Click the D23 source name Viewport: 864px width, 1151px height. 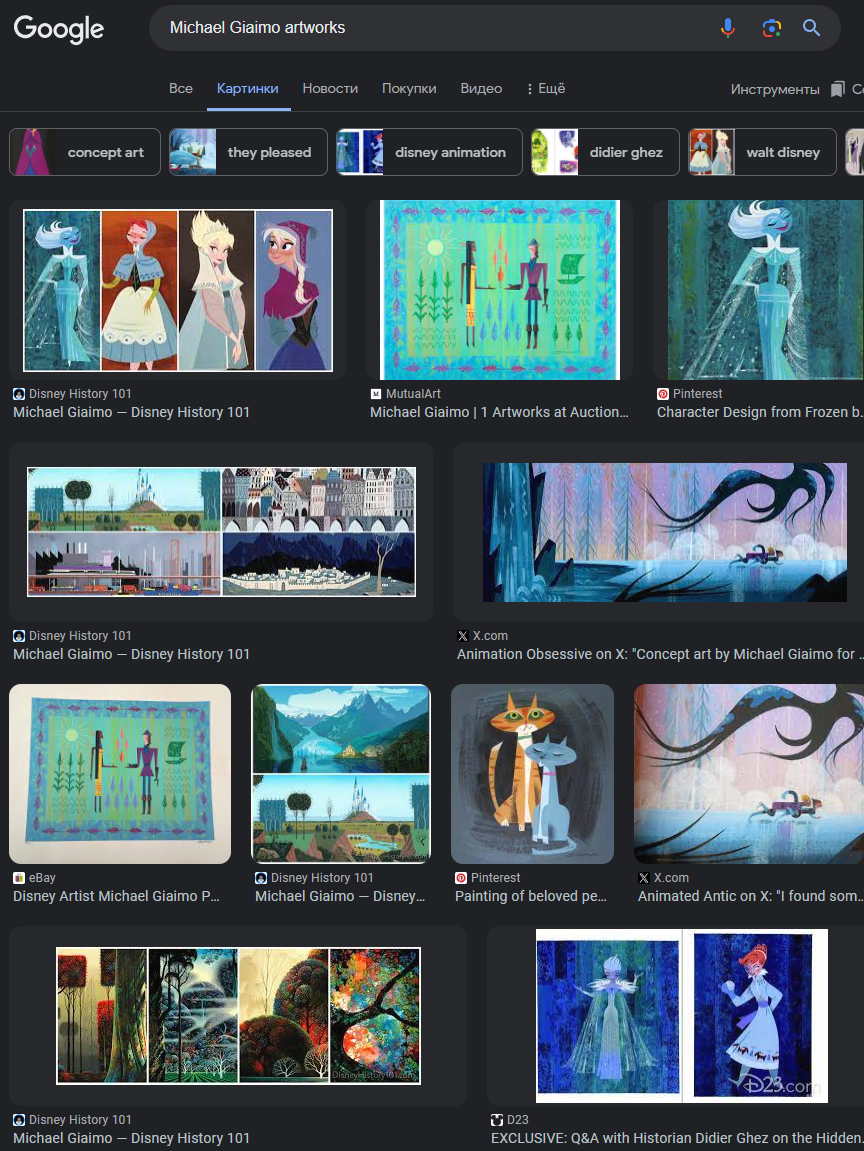(x=518, y=1120)
